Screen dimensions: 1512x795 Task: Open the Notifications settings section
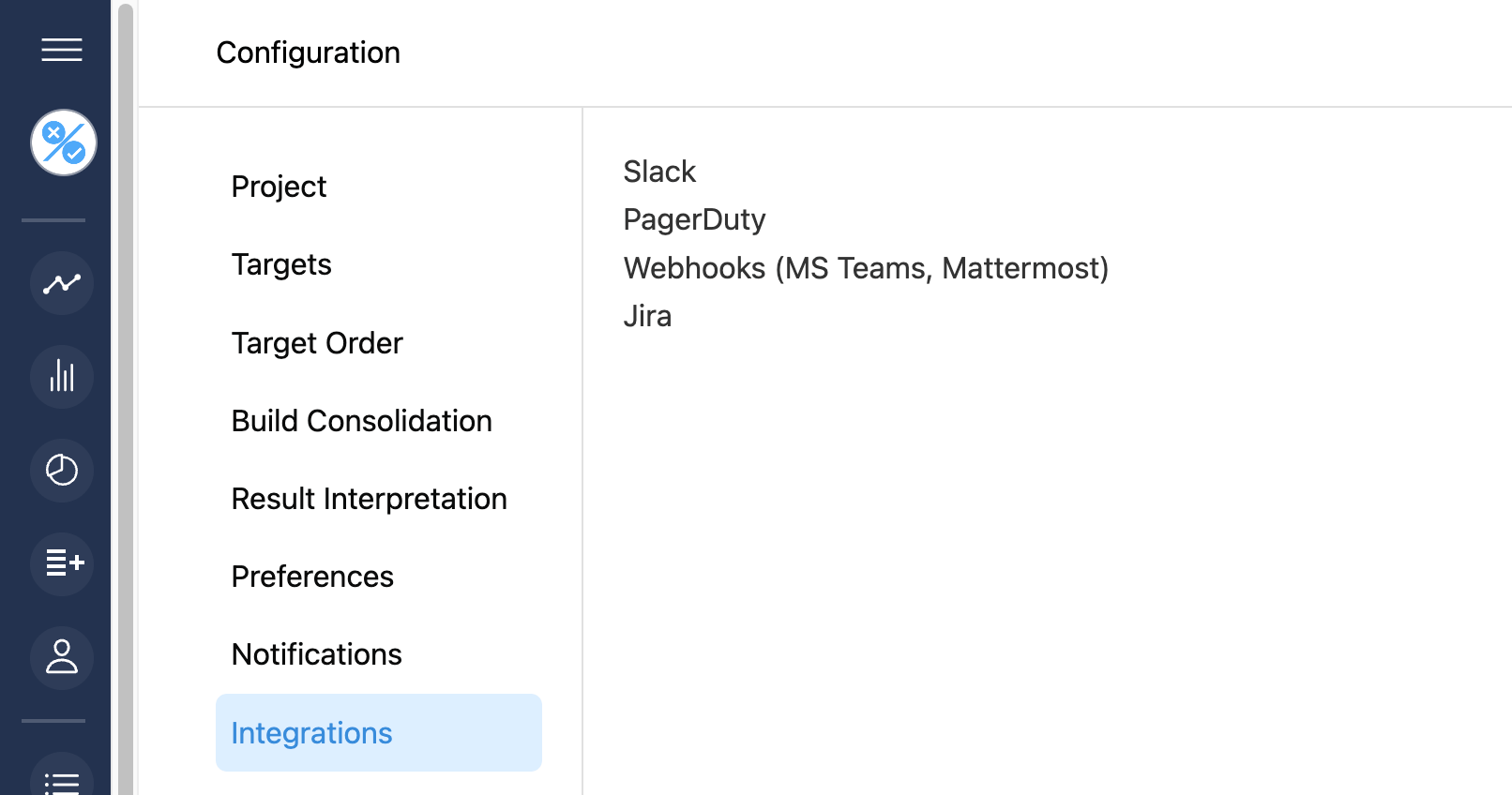click(x=316, y=654)
